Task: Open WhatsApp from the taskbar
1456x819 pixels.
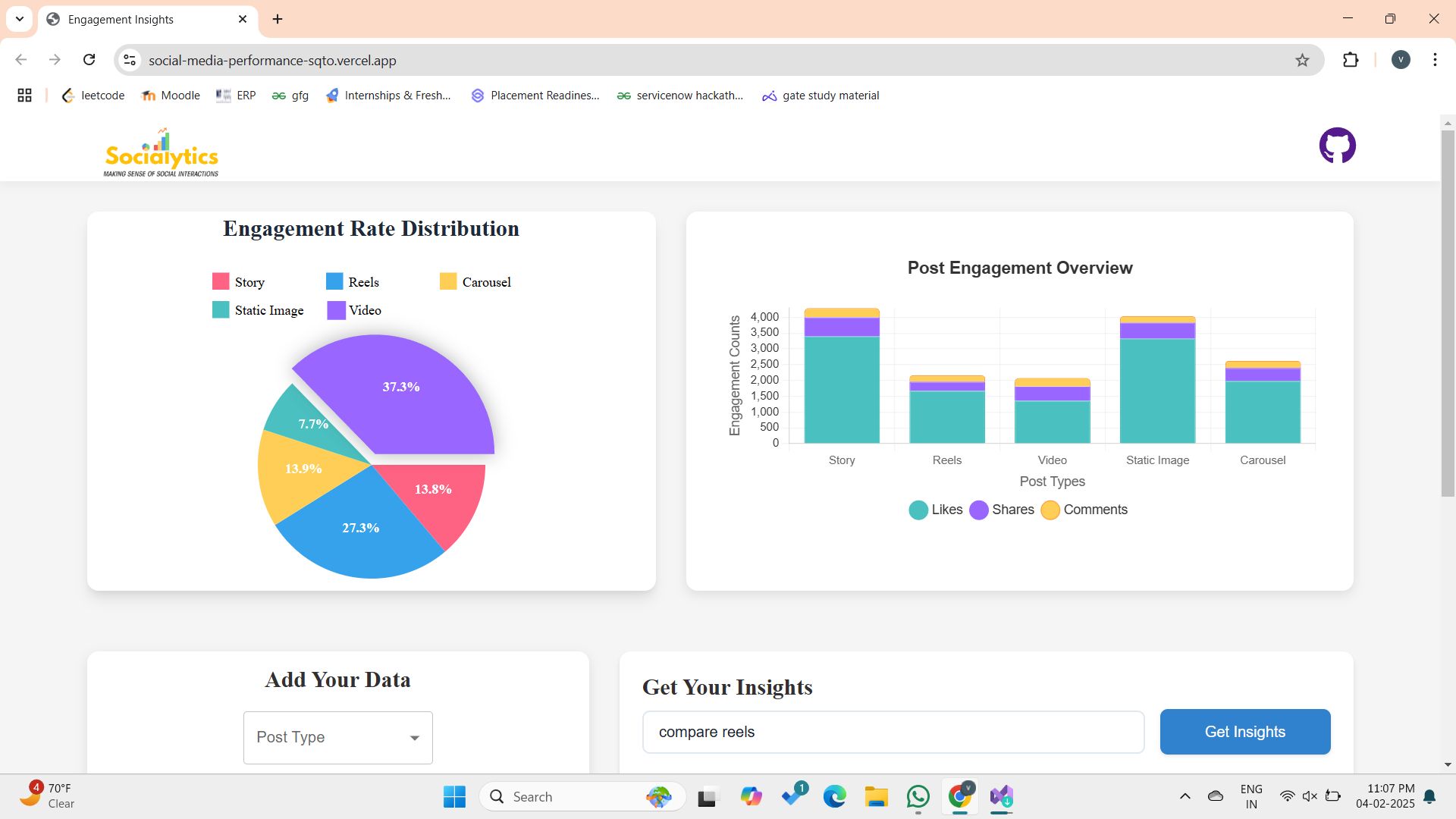Action: (918, 796)
